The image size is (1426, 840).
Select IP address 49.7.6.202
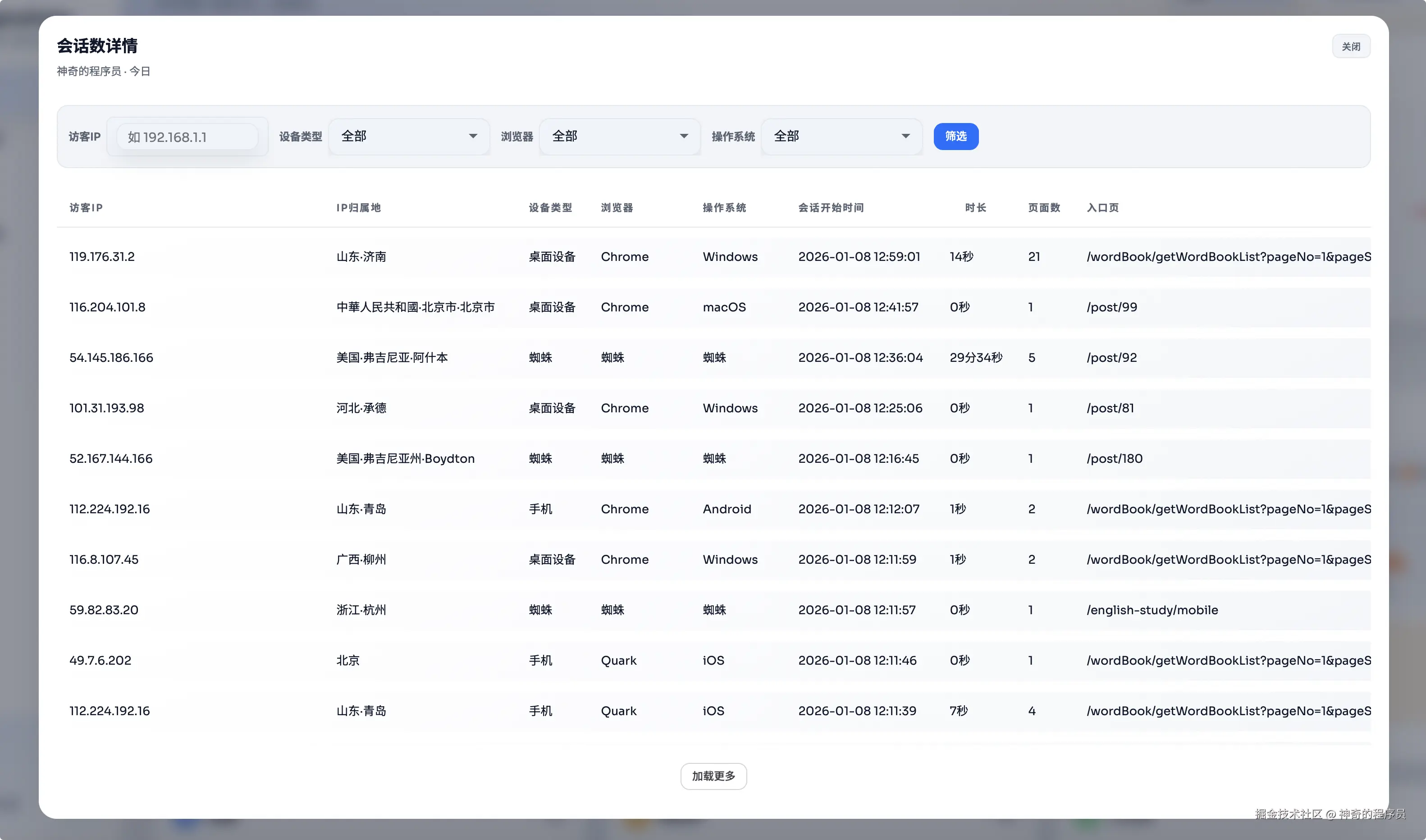(x=100, y=660)
